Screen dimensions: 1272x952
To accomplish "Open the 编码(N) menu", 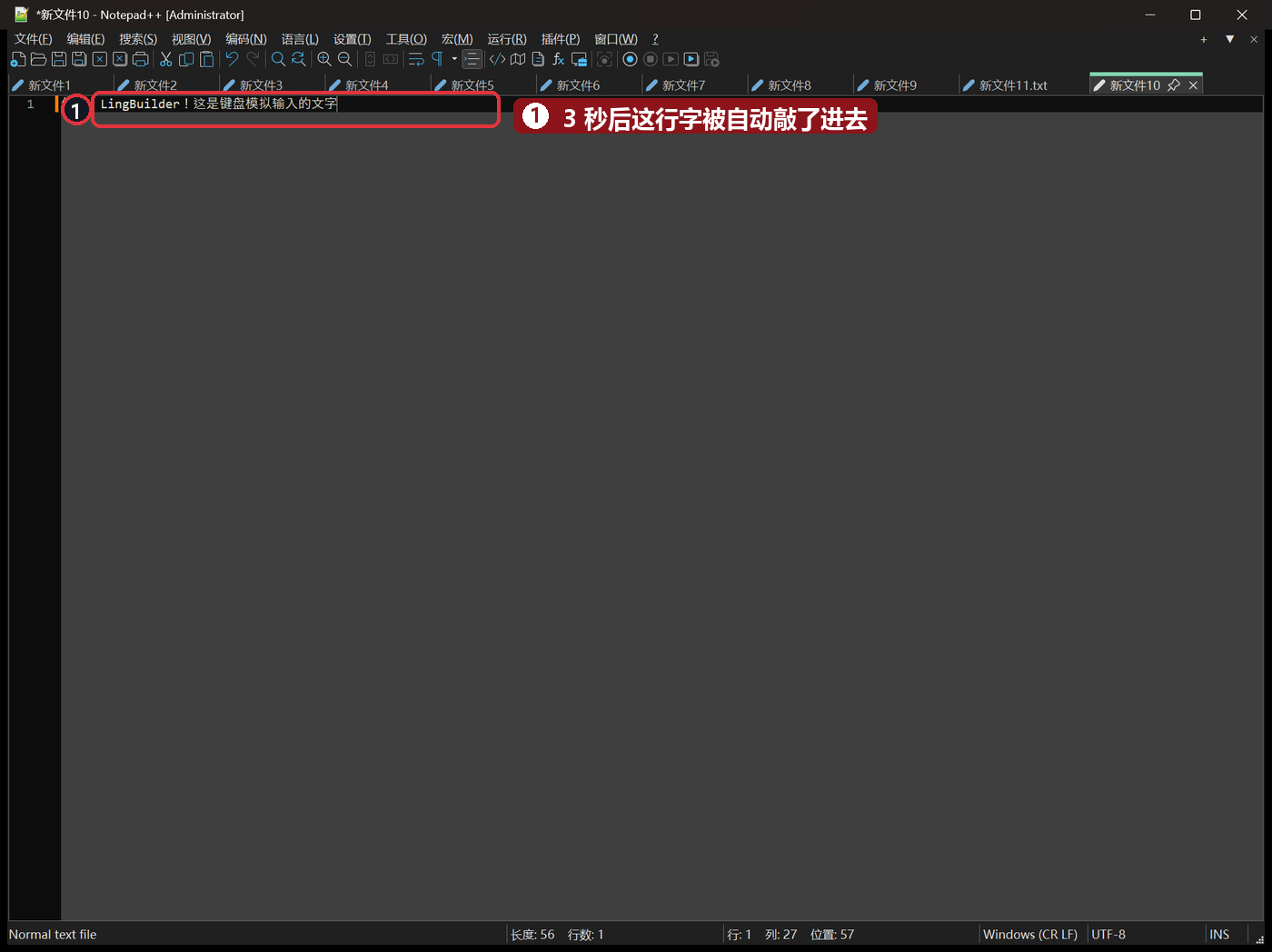I will pos(246,39).
